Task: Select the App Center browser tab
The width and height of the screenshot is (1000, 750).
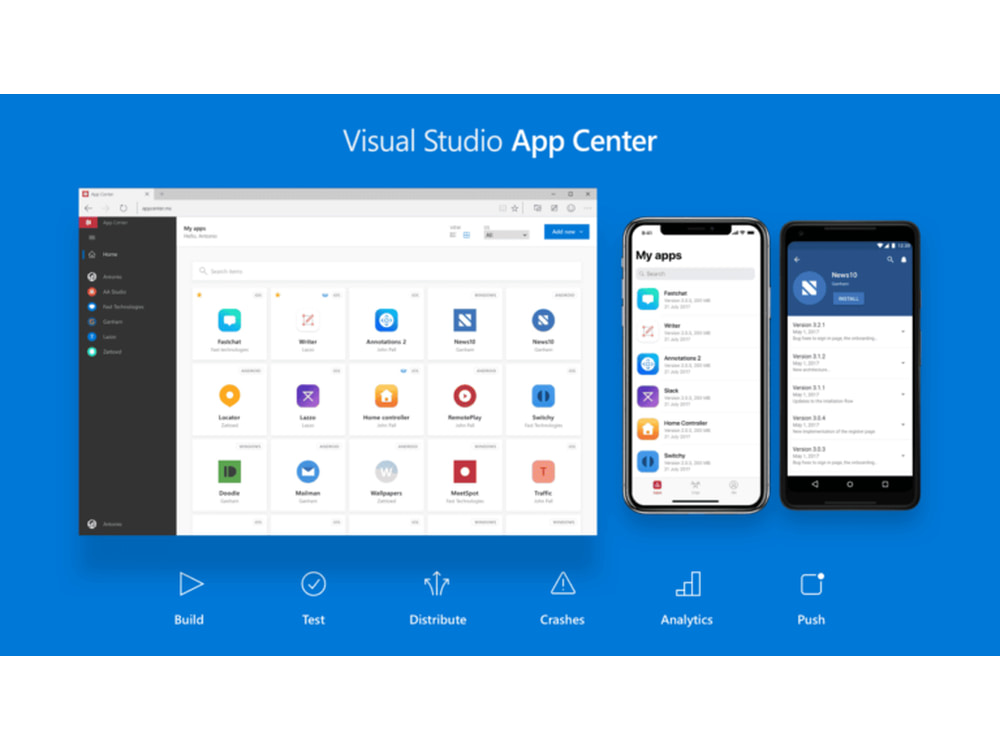Action: [x=115, y=194]
